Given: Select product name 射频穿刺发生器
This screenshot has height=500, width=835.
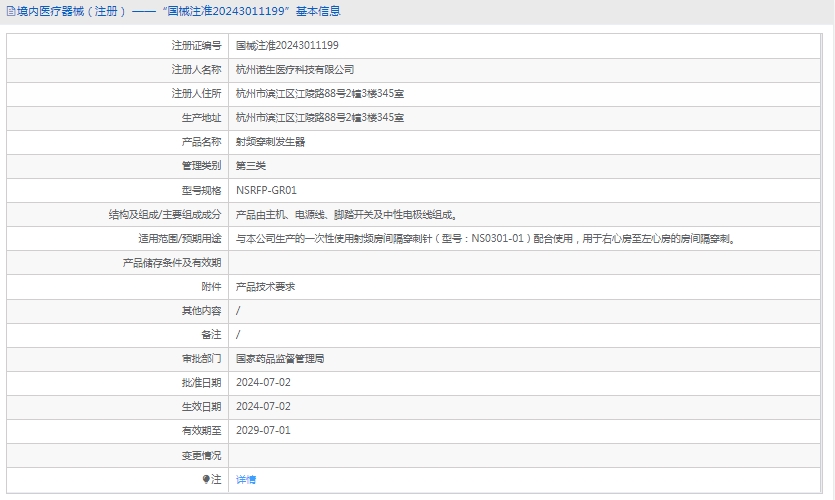Looking at the screenshot, I should (270, 142).
